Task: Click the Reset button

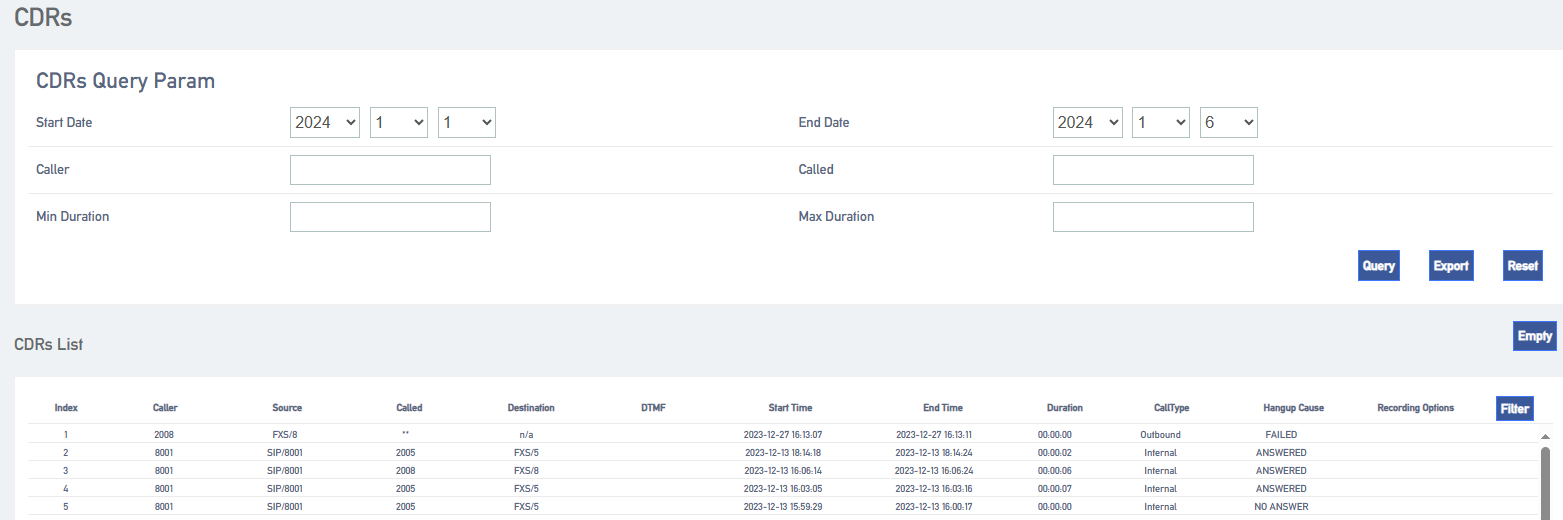Action: (x=1523, y=266)
